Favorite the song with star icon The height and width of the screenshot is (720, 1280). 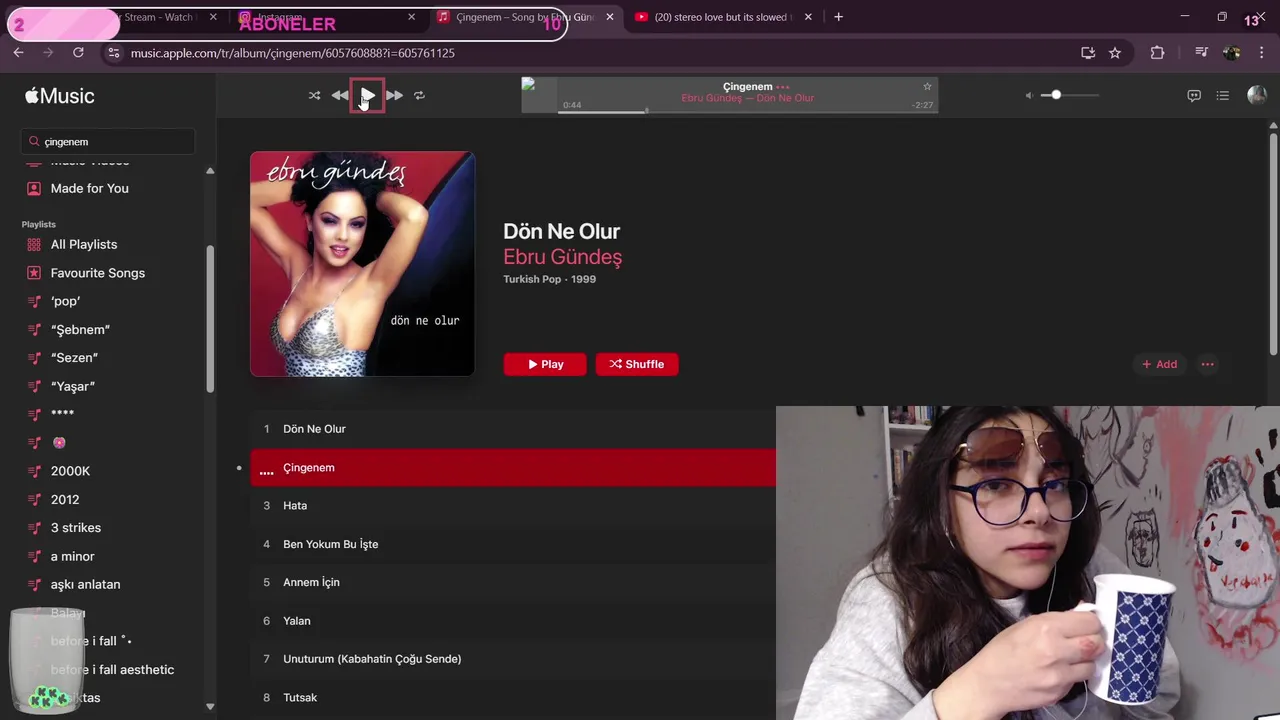point(927,87)
